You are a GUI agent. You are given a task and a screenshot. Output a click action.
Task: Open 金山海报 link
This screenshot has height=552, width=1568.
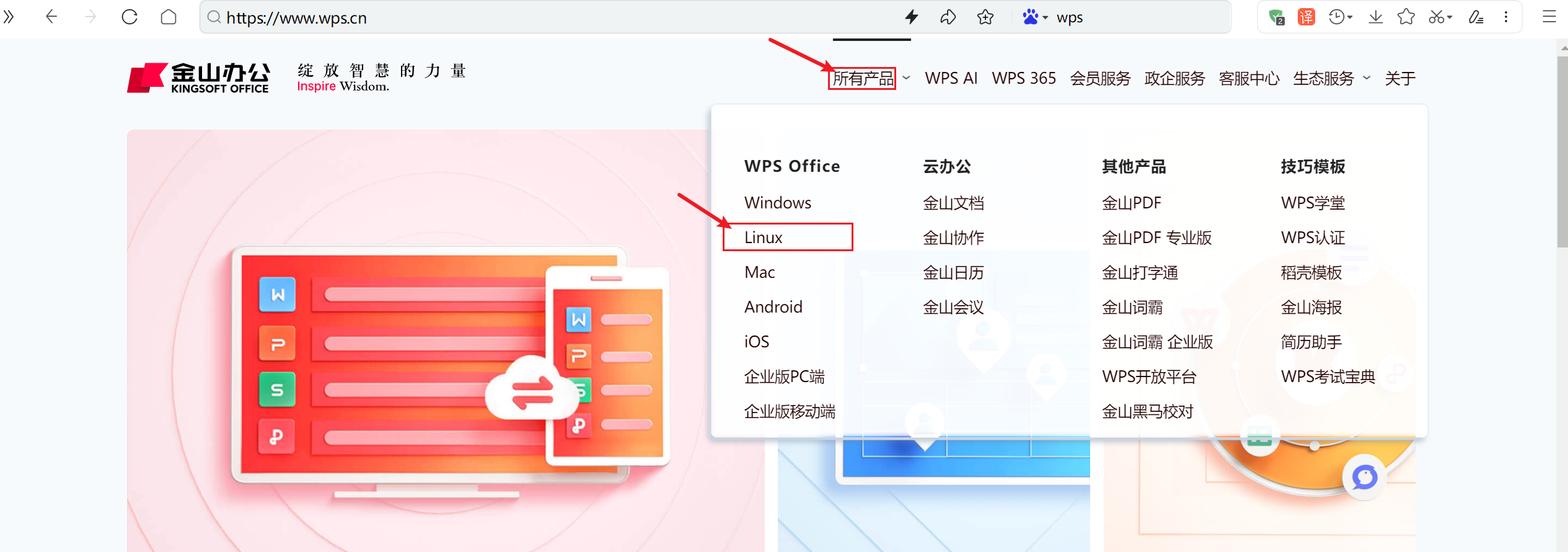[1311, 307]
